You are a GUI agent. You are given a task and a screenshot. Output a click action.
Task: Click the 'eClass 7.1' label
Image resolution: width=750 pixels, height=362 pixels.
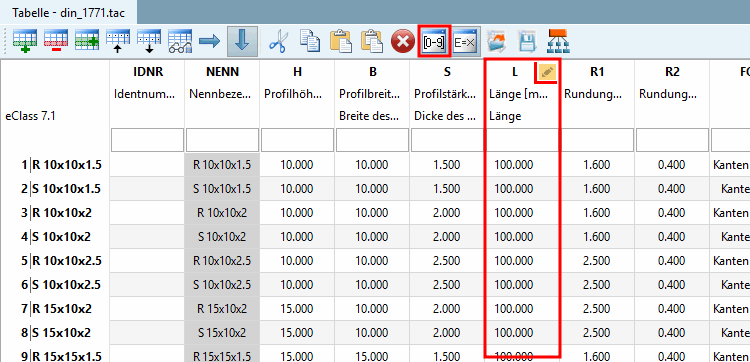pyautogui.click(x=30, y=116)
